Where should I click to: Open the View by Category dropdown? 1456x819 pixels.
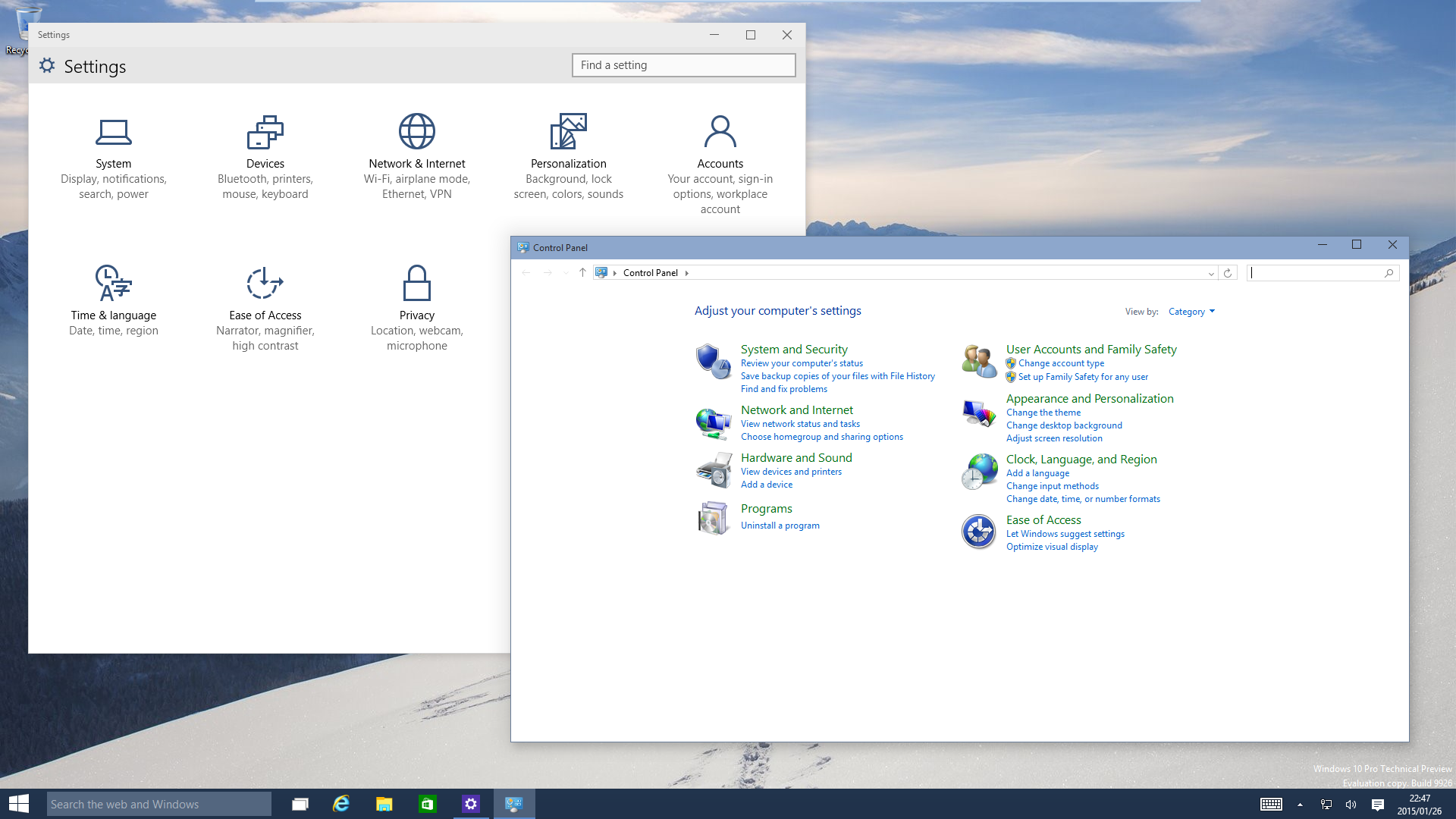point(1191,312)
